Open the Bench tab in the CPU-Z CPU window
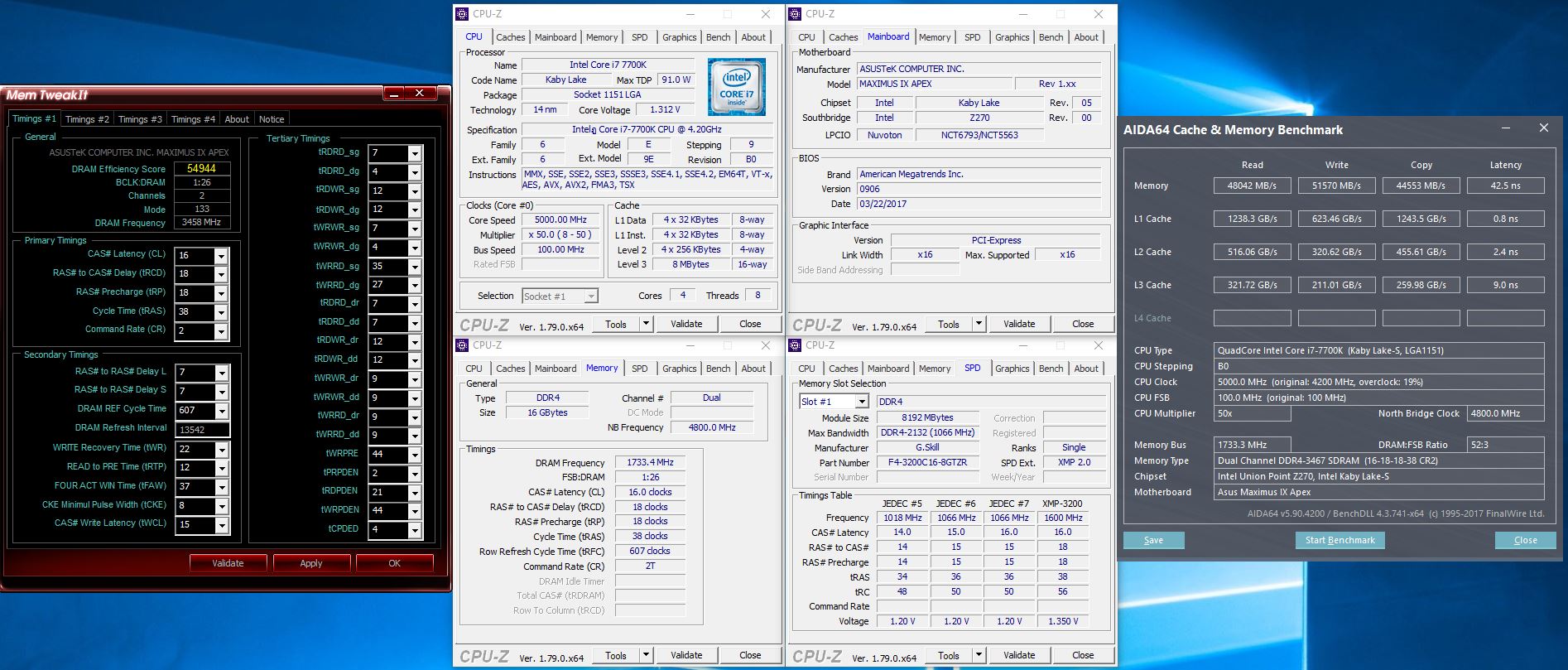The height and width of the screenshot is (670, 1568). (x=718, y=37)
